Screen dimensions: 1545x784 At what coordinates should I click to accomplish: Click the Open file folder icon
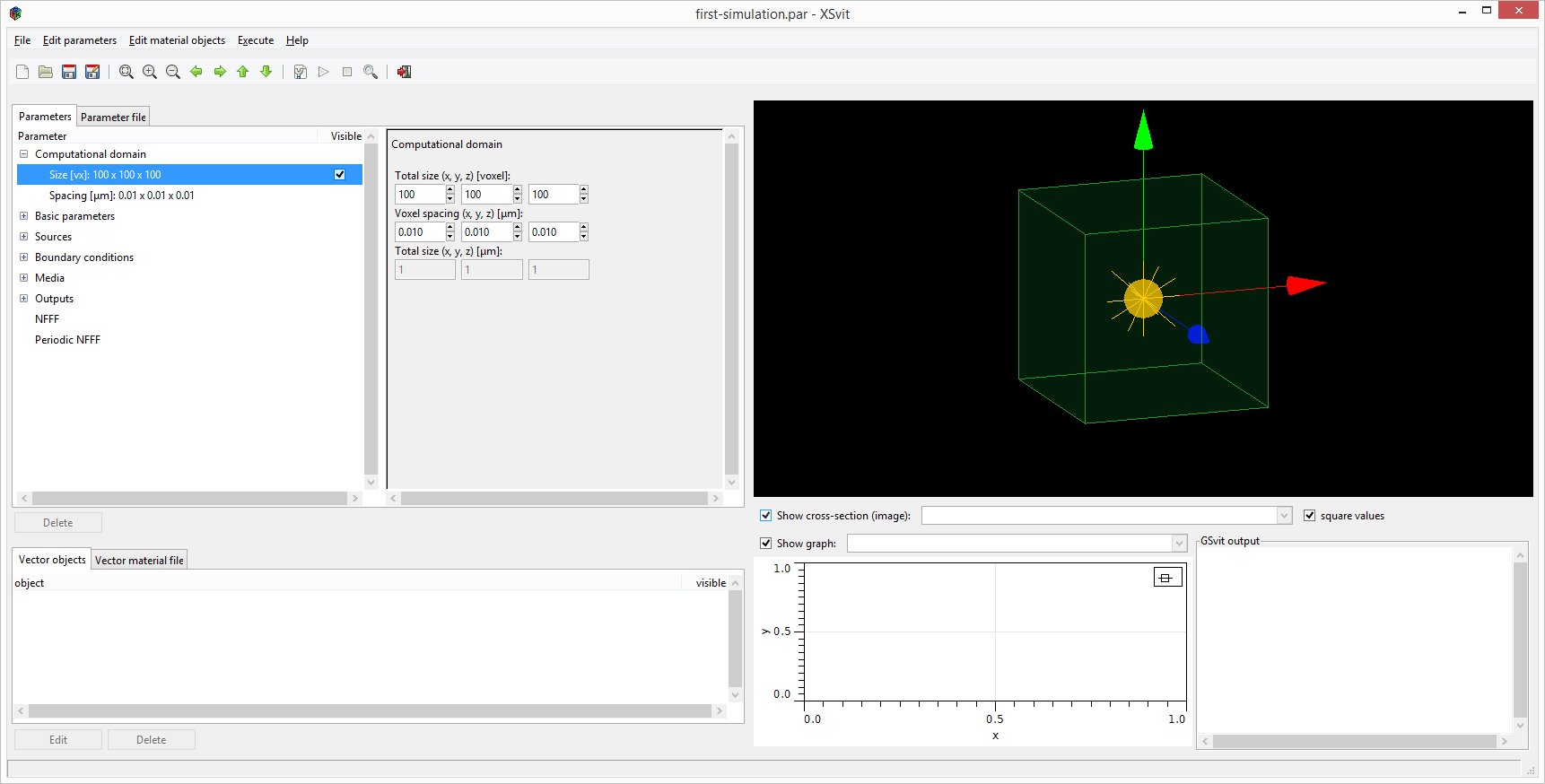[46, 72]
